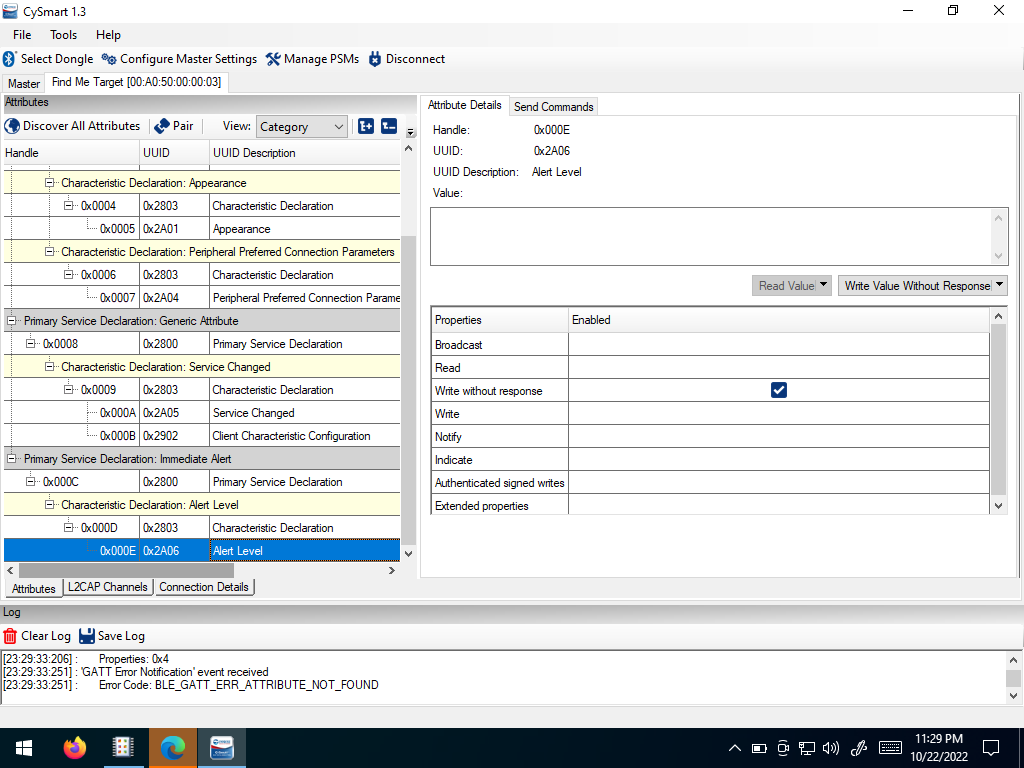Image resolution: width=1024 pixels, height=768 pixels.
Task: Click the clock showing 11:29 PM
Action: point(938,739)
